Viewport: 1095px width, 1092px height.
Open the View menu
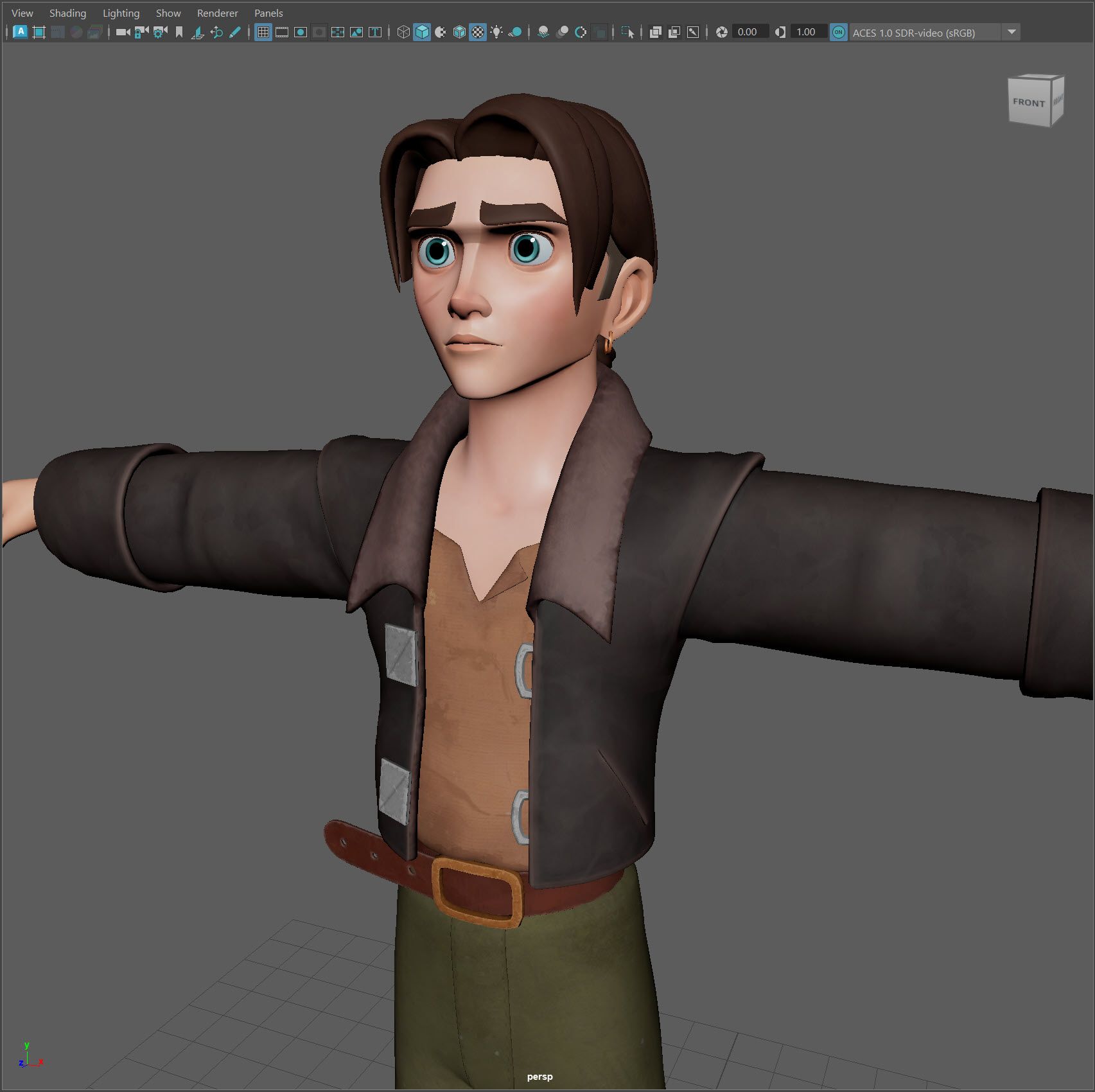coord(22,13)
